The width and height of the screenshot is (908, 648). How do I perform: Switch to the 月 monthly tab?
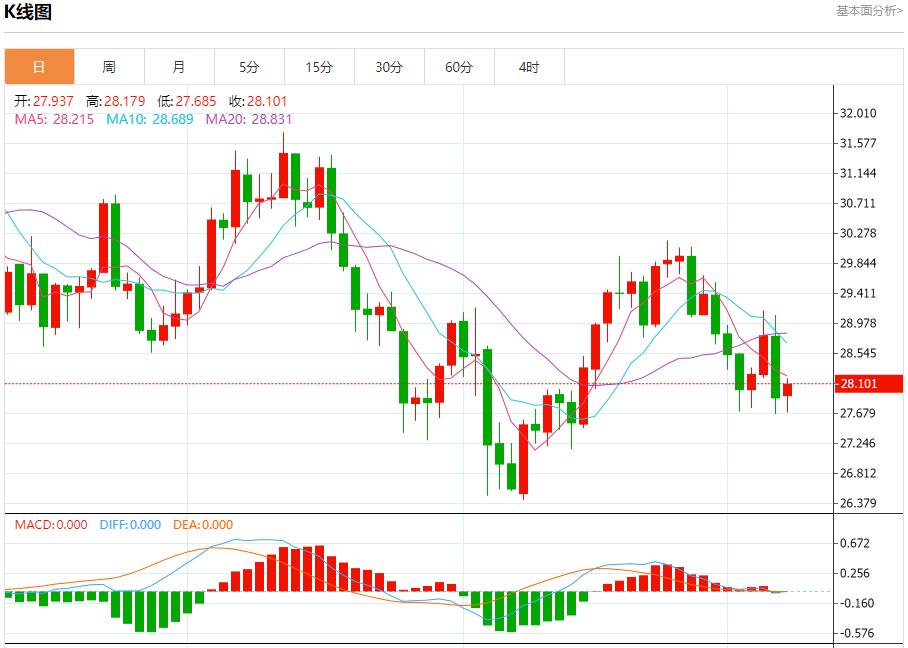click(x=180, y=67)
